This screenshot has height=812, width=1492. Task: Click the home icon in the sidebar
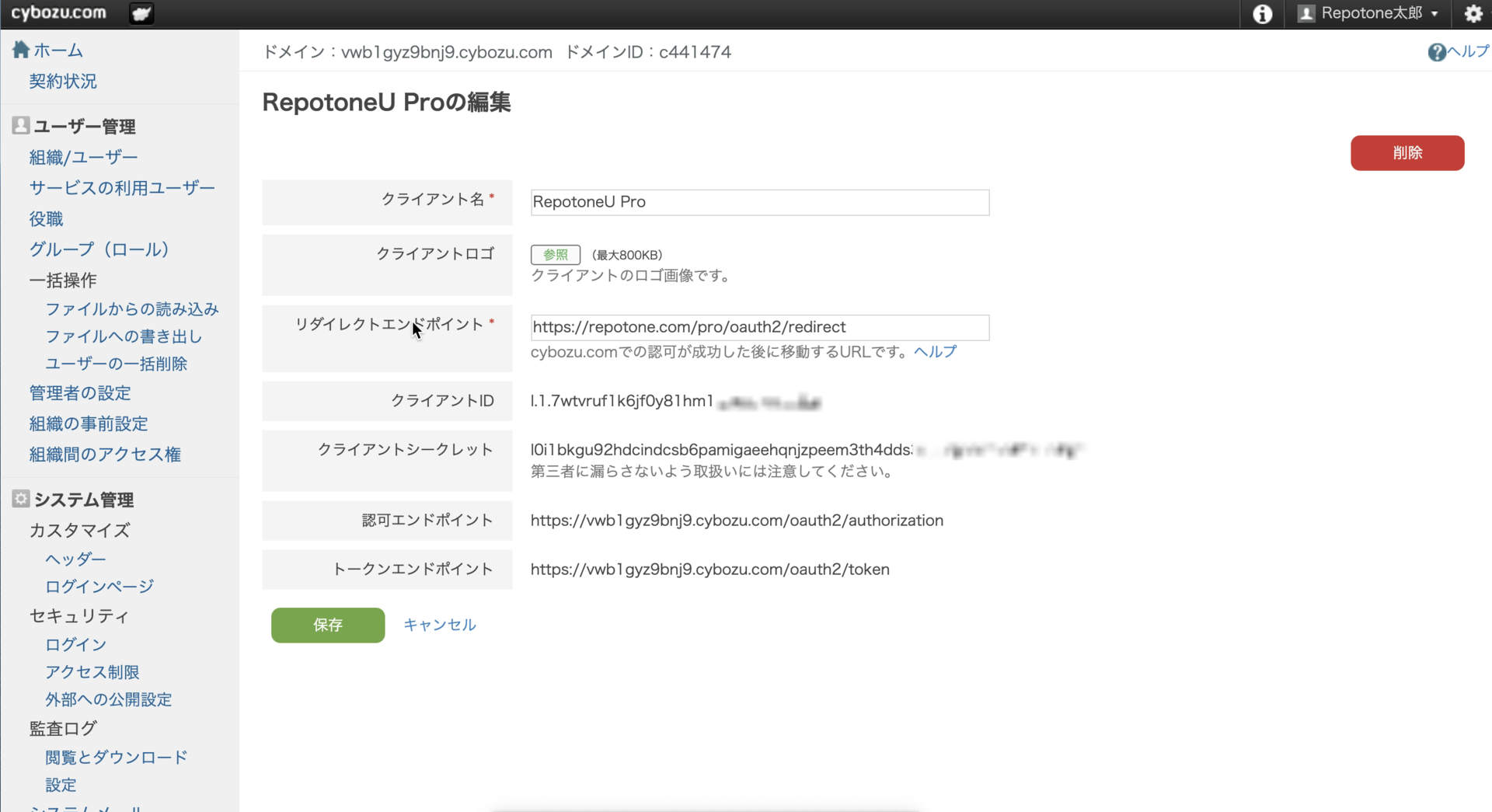[x=19, y=49]
